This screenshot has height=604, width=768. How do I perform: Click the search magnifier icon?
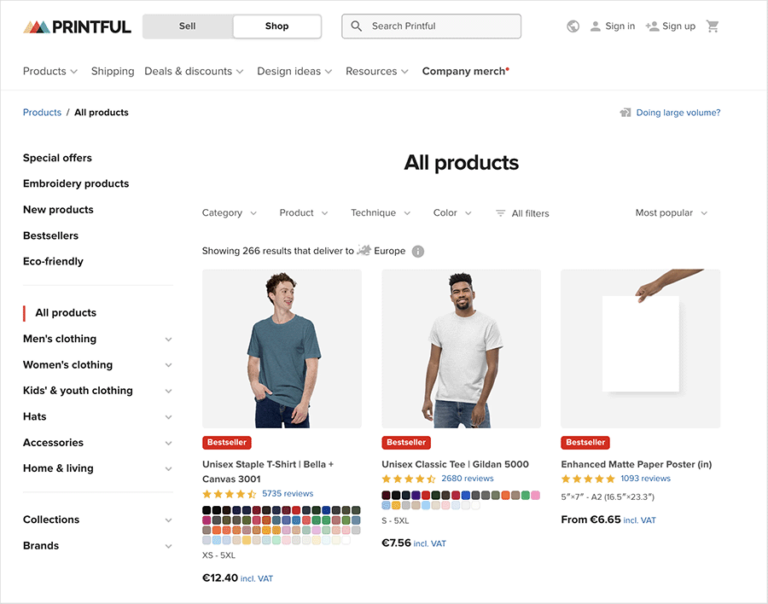357,26
